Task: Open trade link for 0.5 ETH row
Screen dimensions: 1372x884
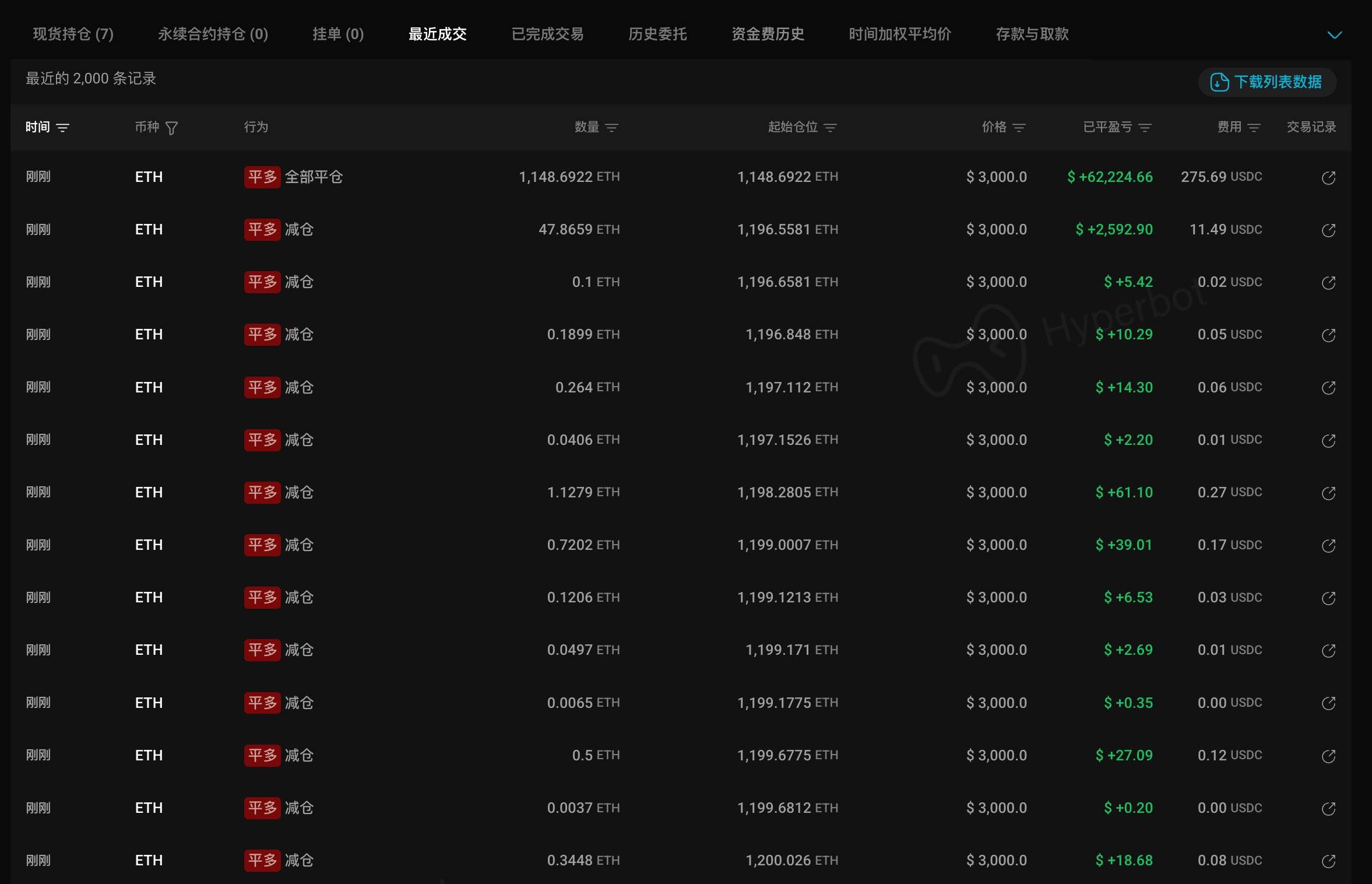Action: pos(1328,756)
